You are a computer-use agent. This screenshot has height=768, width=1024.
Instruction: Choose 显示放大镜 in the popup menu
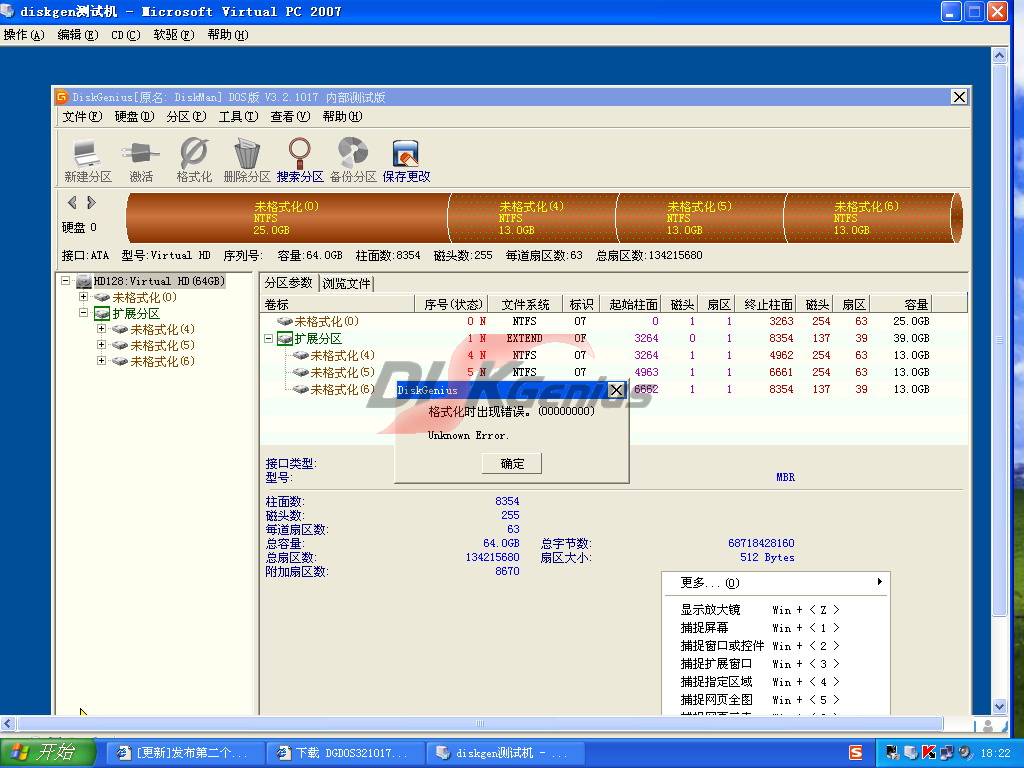(x=775, y=609)
